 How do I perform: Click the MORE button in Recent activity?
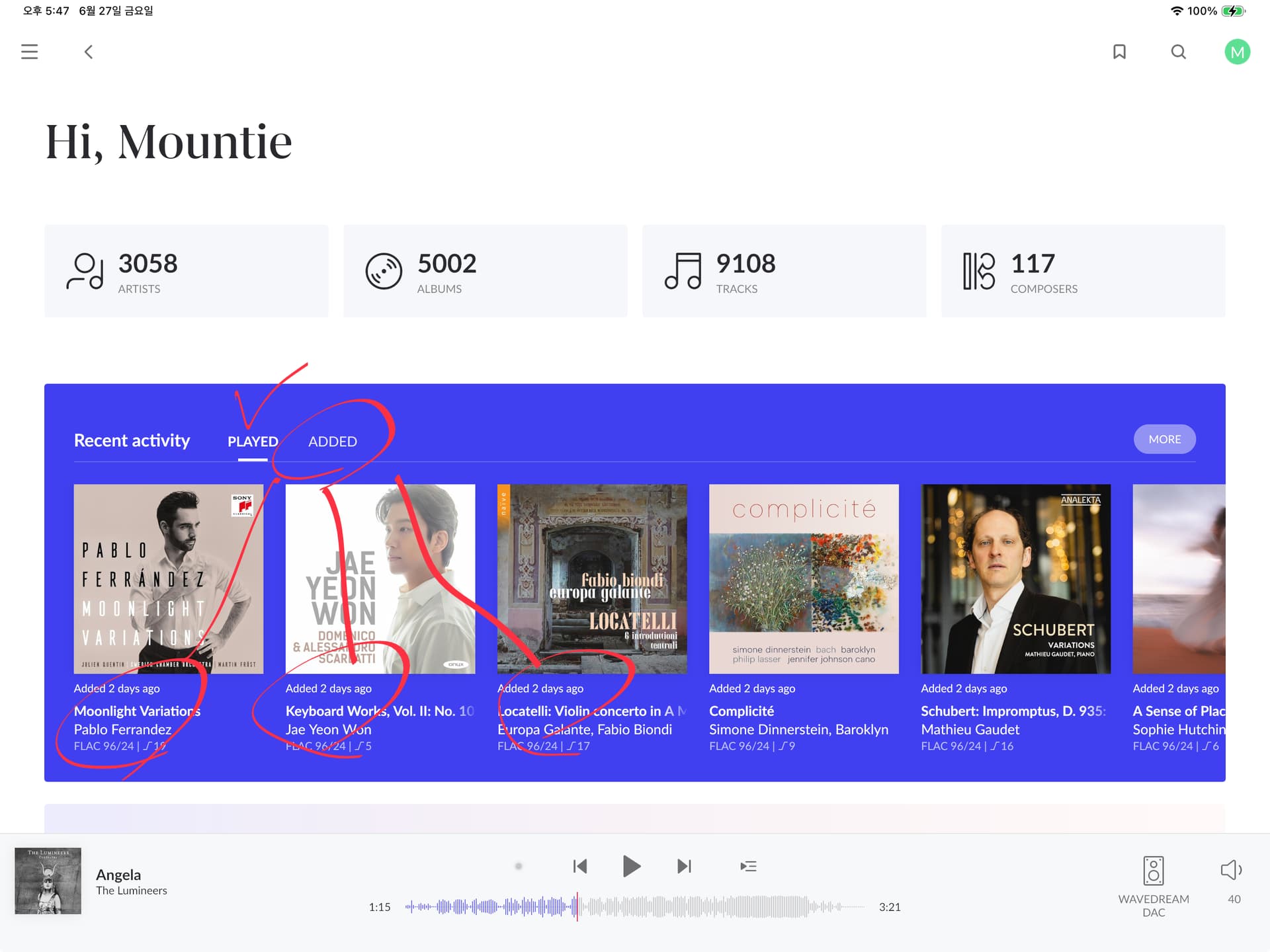[x=1164, y=439]
